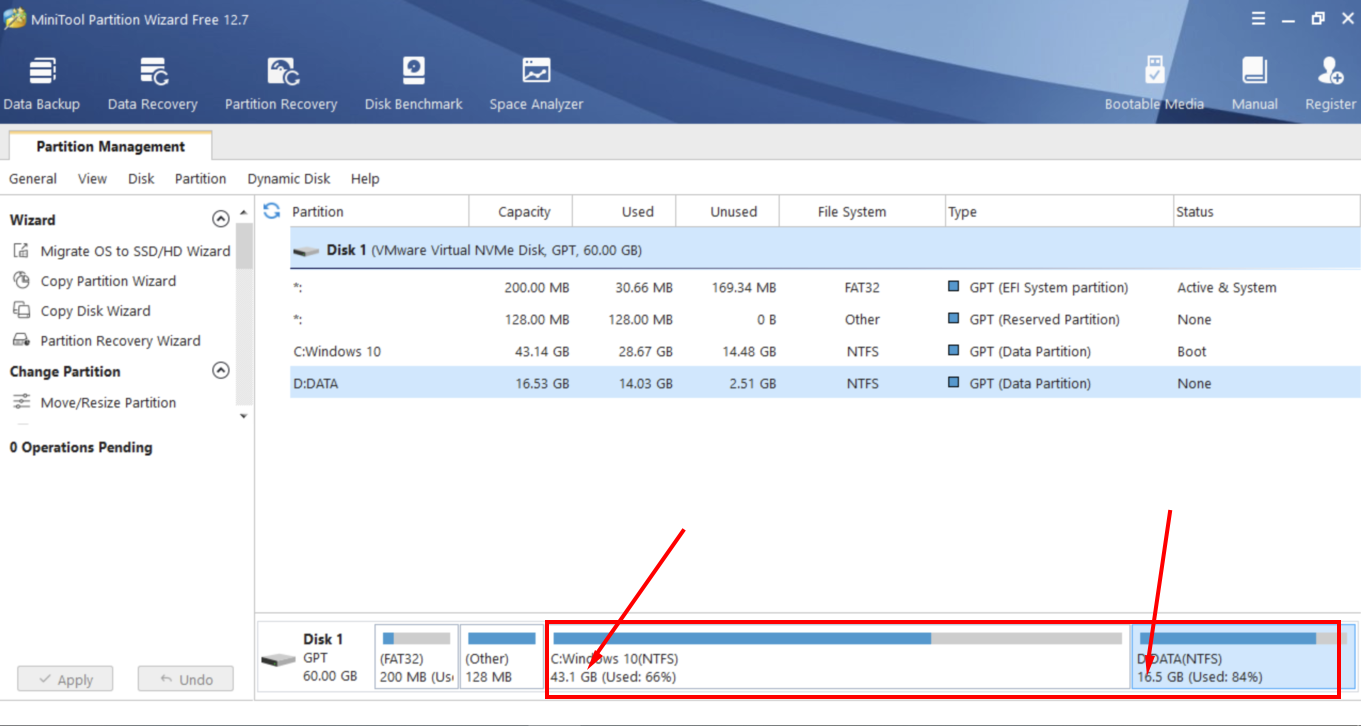Click the Undo button

tap(185, 679)
